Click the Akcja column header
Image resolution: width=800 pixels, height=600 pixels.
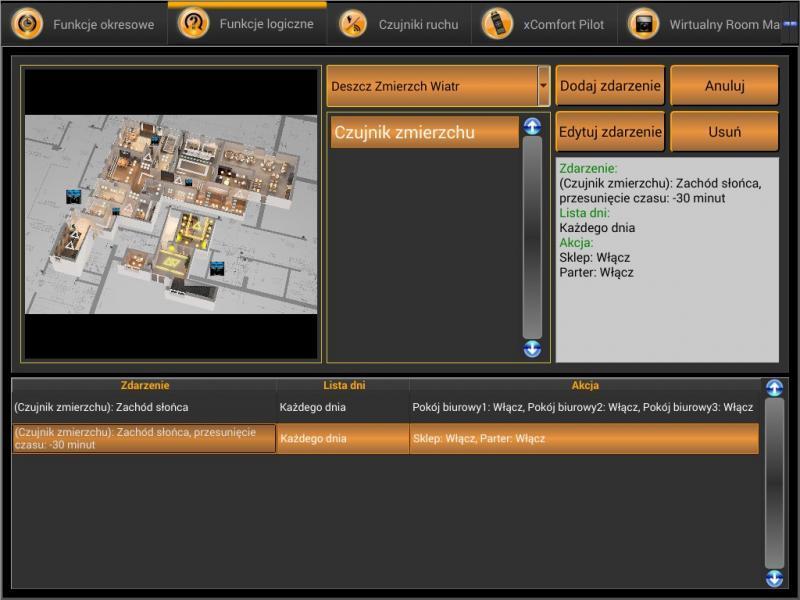tap(585, 385)
